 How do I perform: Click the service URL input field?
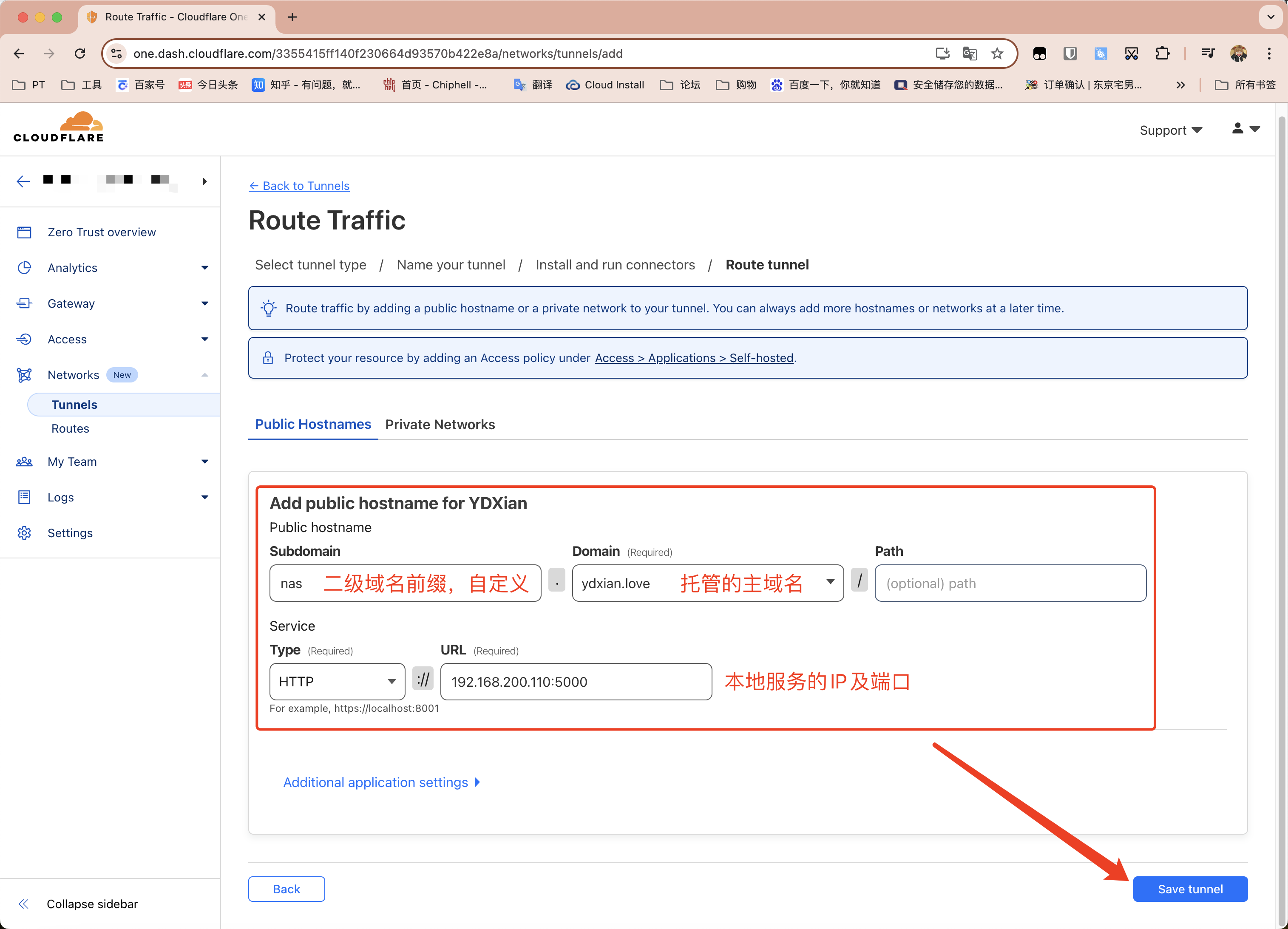pos(576,681)
